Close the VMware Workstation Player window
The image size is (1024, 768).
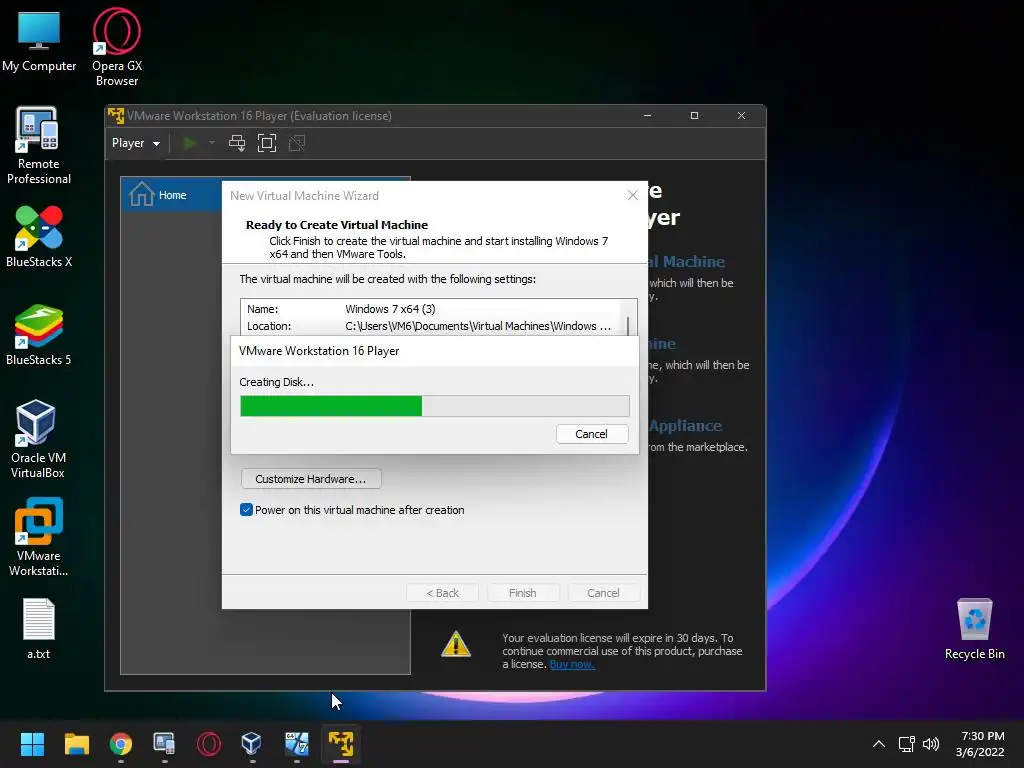coord(741,116)
